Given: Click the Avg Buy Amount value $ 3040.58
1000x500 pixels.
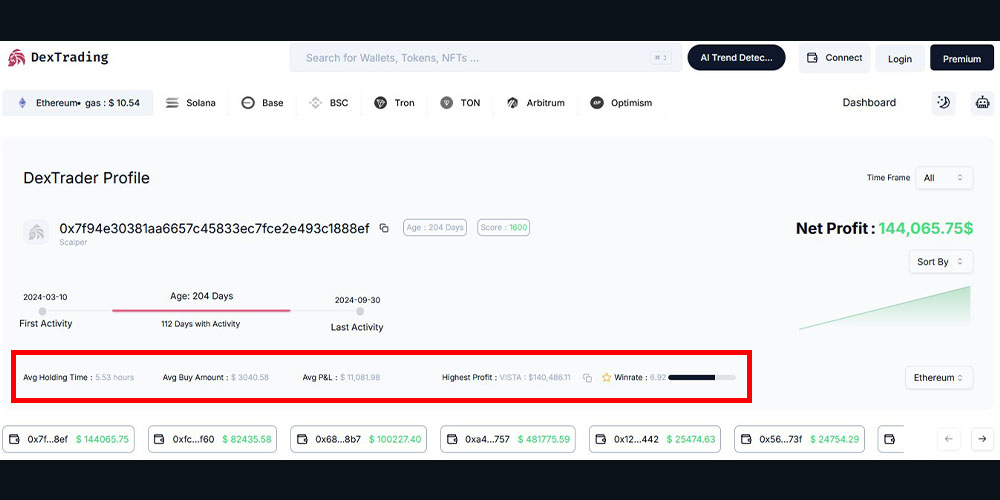Looking at the screenshot, I should click(249, 378).
